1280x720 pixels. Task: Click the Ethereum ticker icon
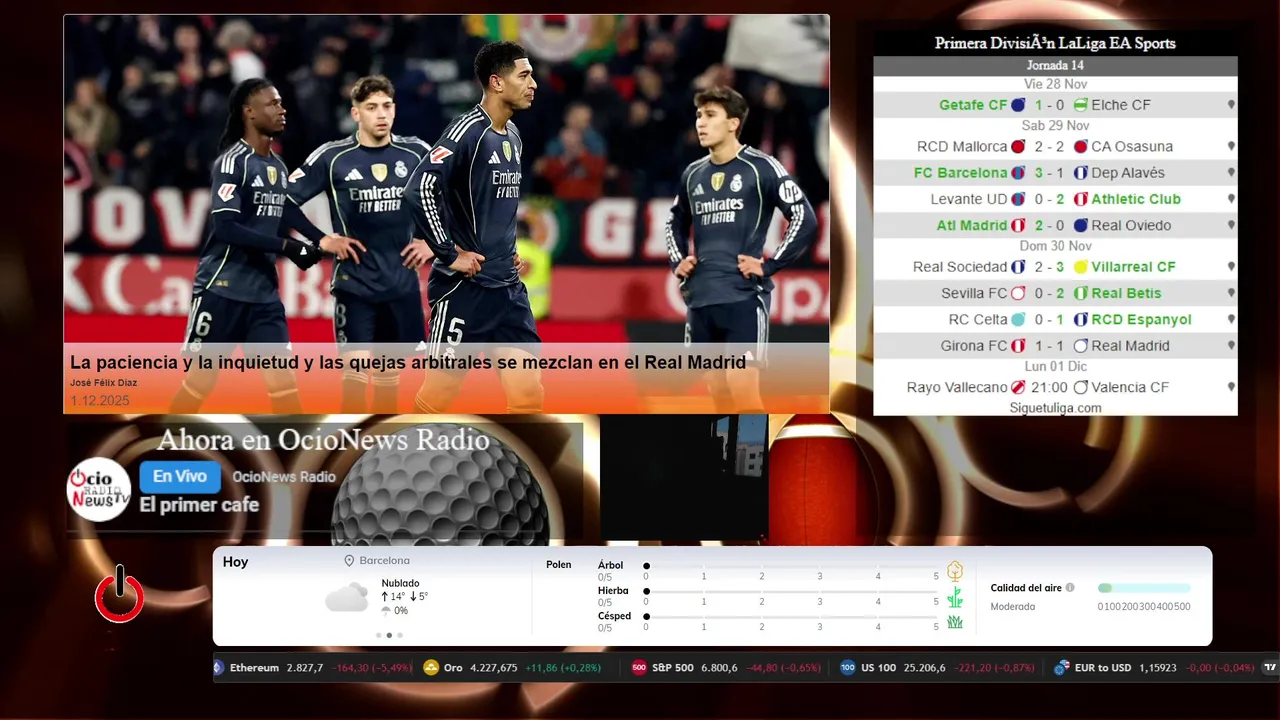coord(219,667)
